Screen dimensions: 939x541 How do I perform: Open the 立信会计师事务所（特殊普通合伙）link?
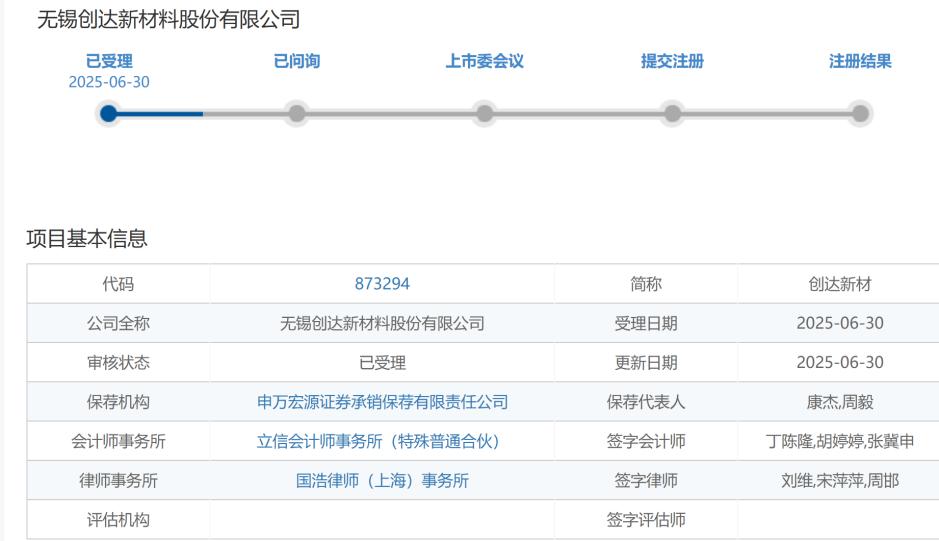[382, 442]
